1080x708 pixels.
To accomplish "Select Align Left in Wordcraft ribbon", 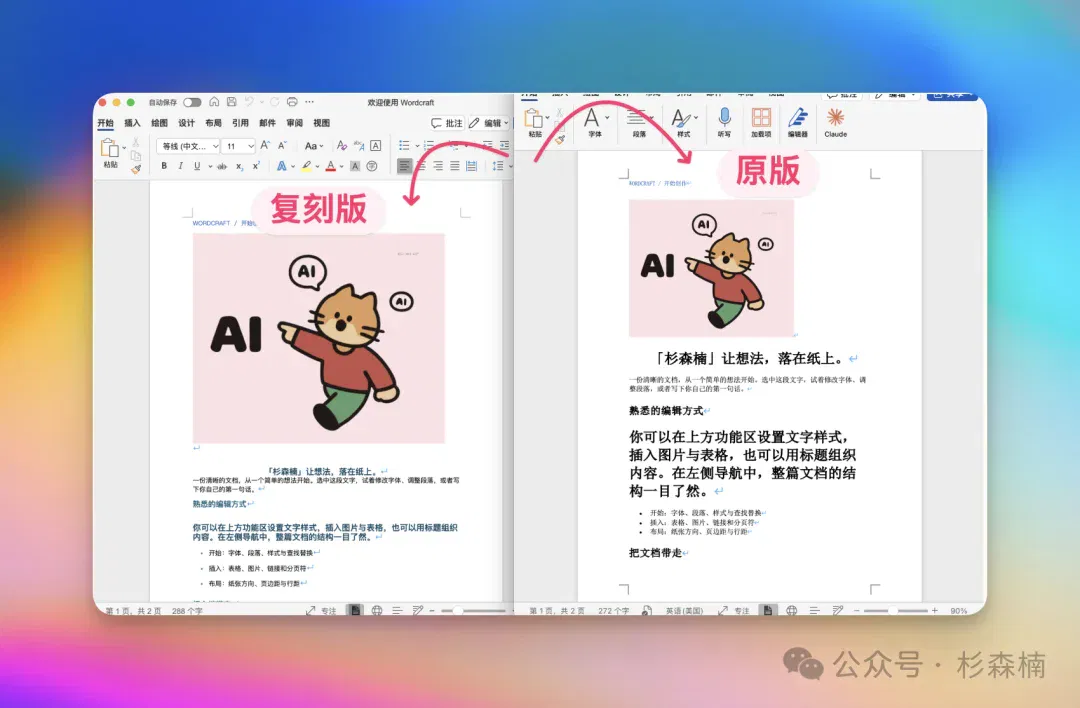I will 404,166.
